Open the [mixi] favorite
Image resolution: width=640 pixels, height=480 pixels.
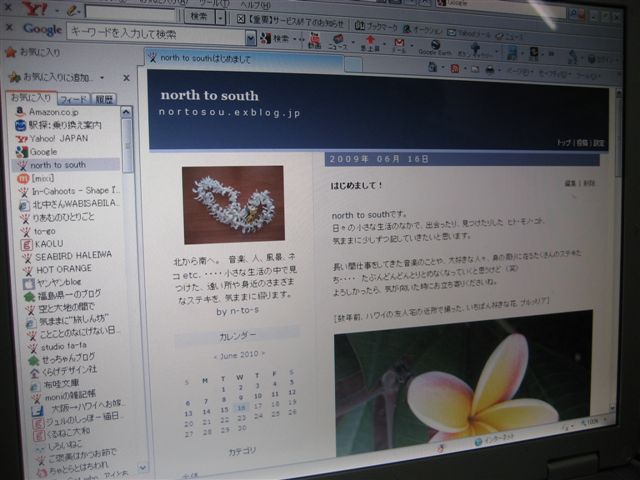point(42,178)
